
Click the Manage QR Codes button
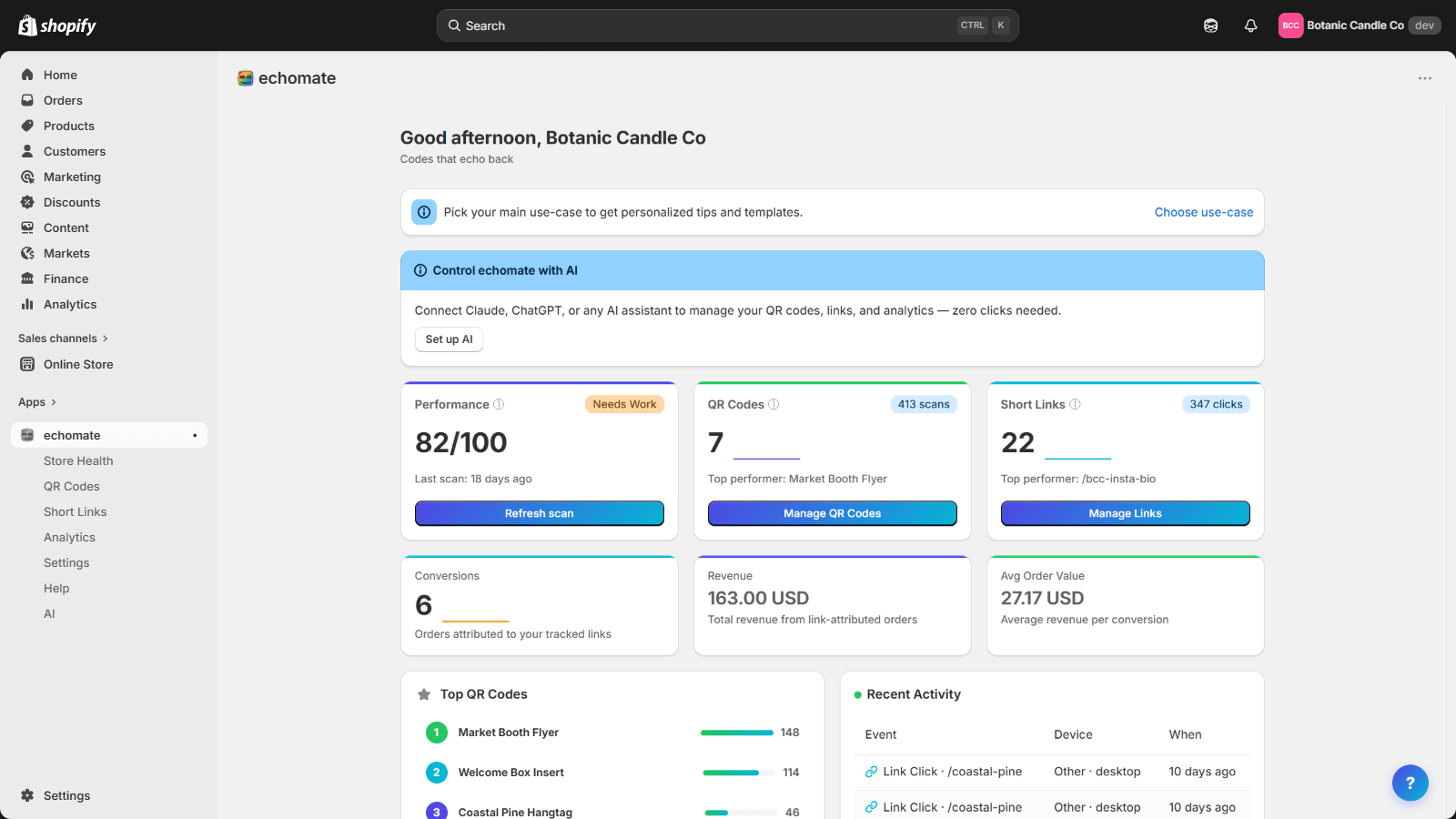pos(833,513)
